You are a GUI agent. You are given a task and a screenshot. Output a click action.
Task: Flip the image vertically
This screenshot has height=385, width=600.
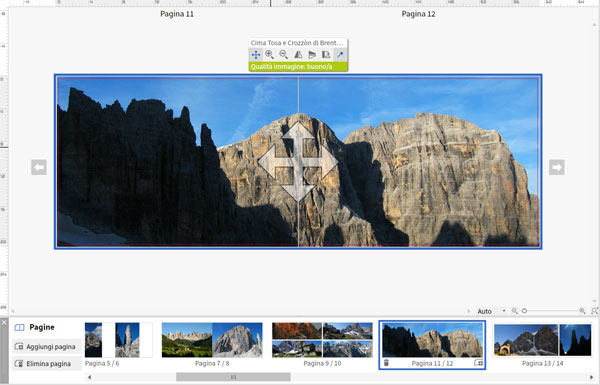tap(312, 55)
